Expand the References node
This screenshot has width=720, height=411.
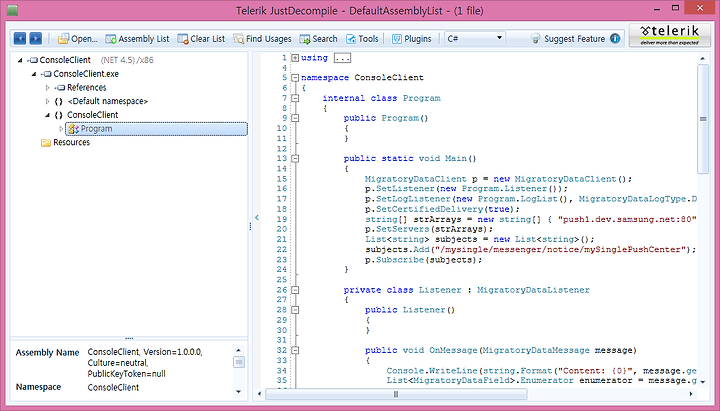(x=47, y=88)
